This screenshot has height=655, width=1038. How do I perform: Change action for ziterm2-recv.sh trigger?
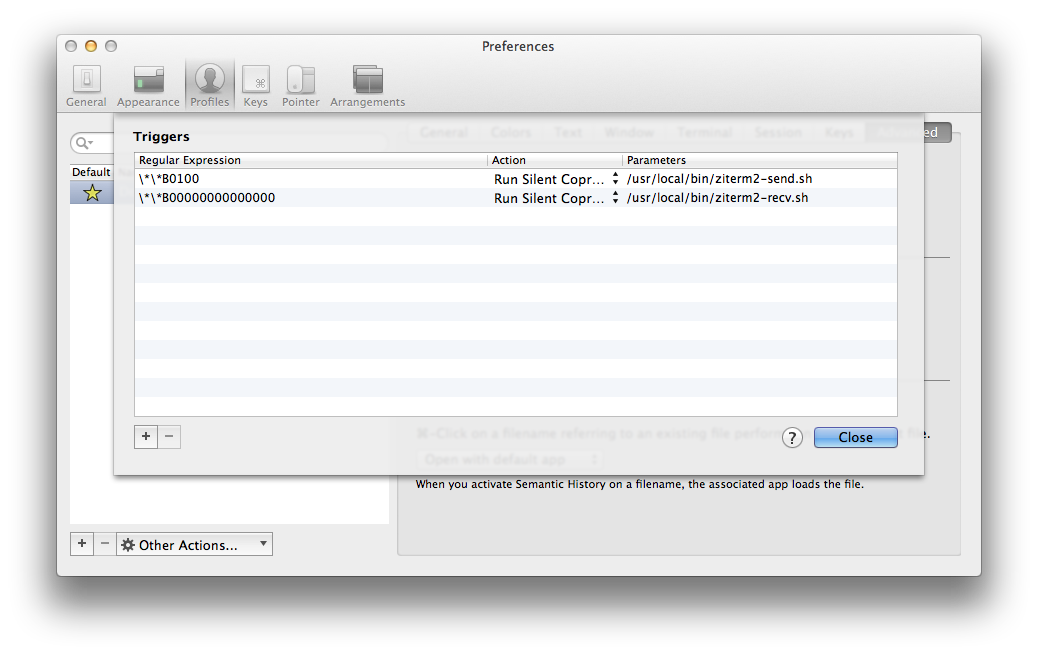tap(555, 198)
